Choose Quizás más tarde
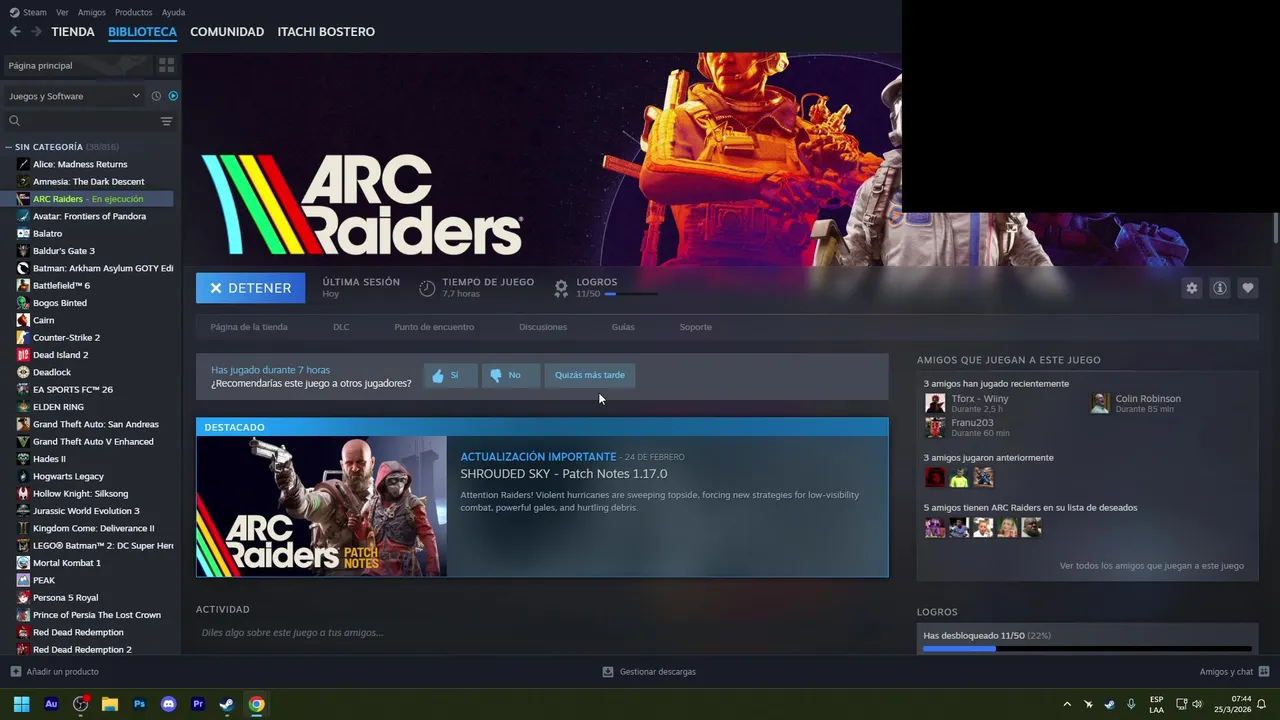This screenshot has height=720, width=1280. pos(590,375)
